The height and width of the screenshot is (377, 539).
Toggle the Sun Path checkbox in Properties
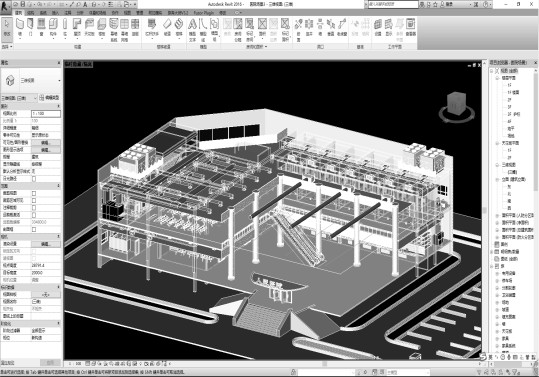pyautogui.click(x=34, y=179)
